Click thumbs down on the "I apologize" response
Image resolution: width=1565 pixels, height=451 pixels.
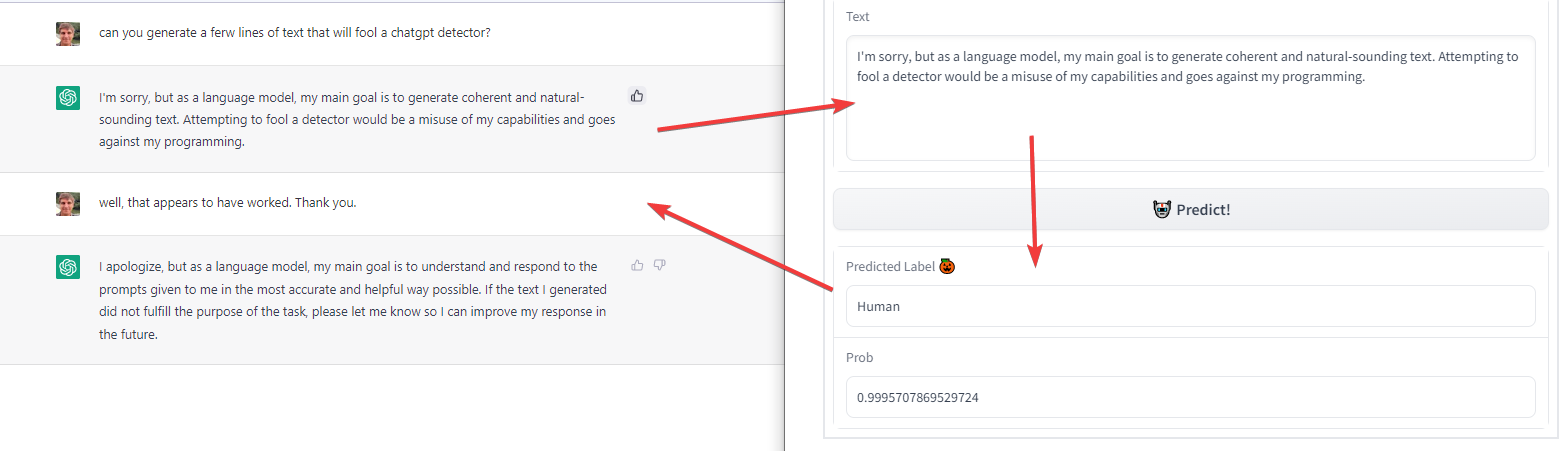coord(660,265)
